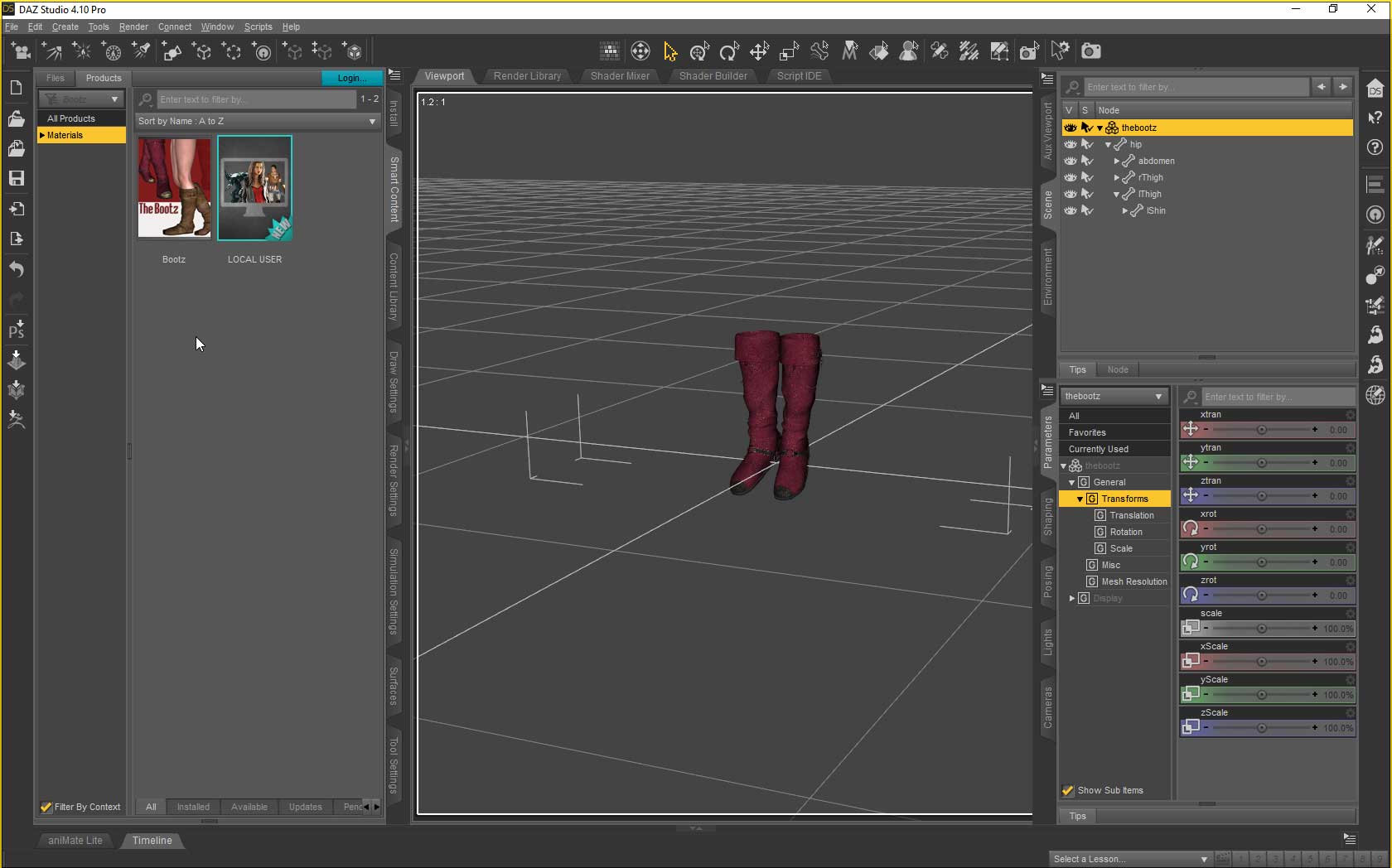Expand the rThigh node in Scene tree

tap(1116, 178)
